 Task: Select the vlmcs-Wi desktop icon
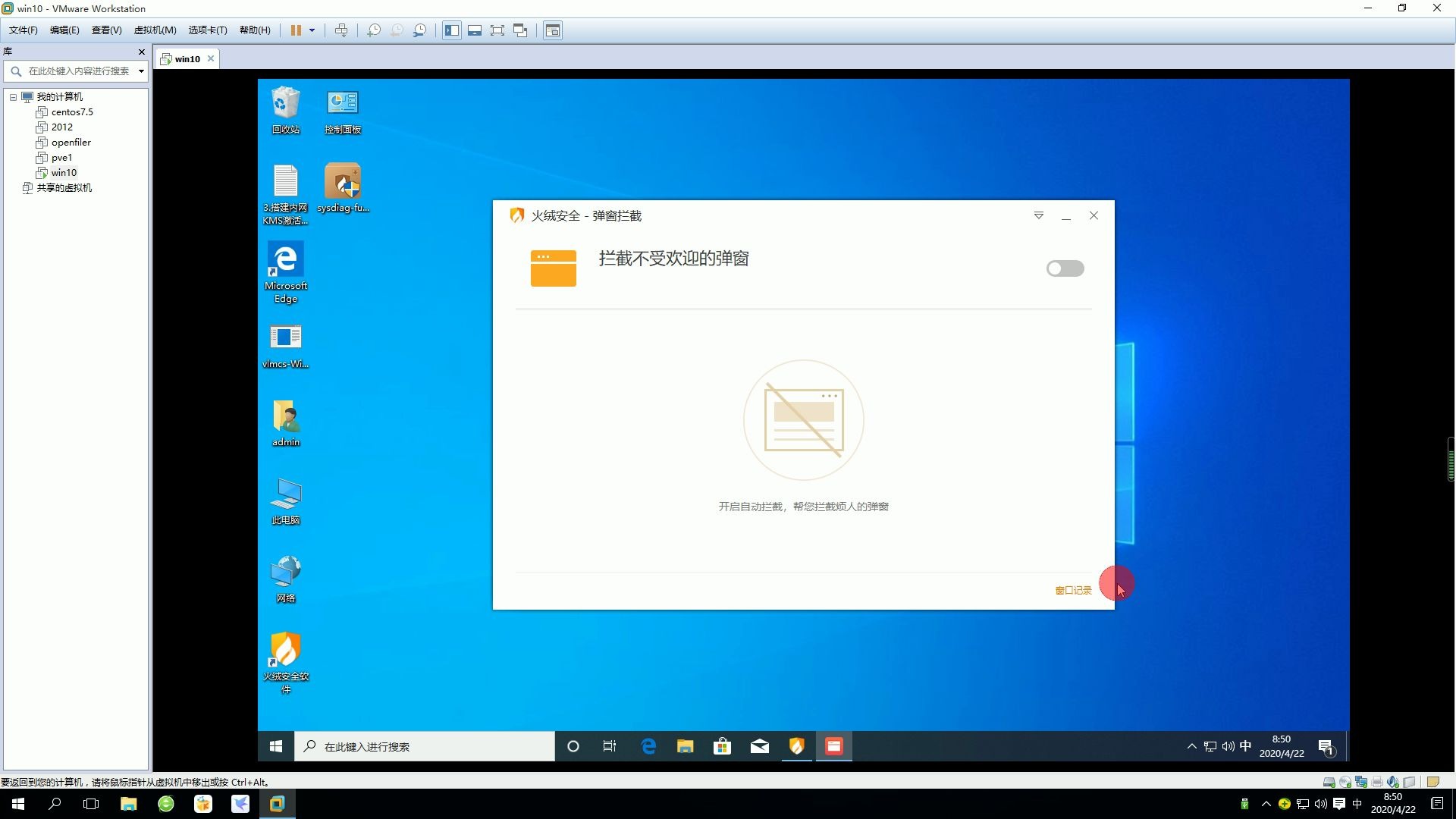(x=286, y=346)
